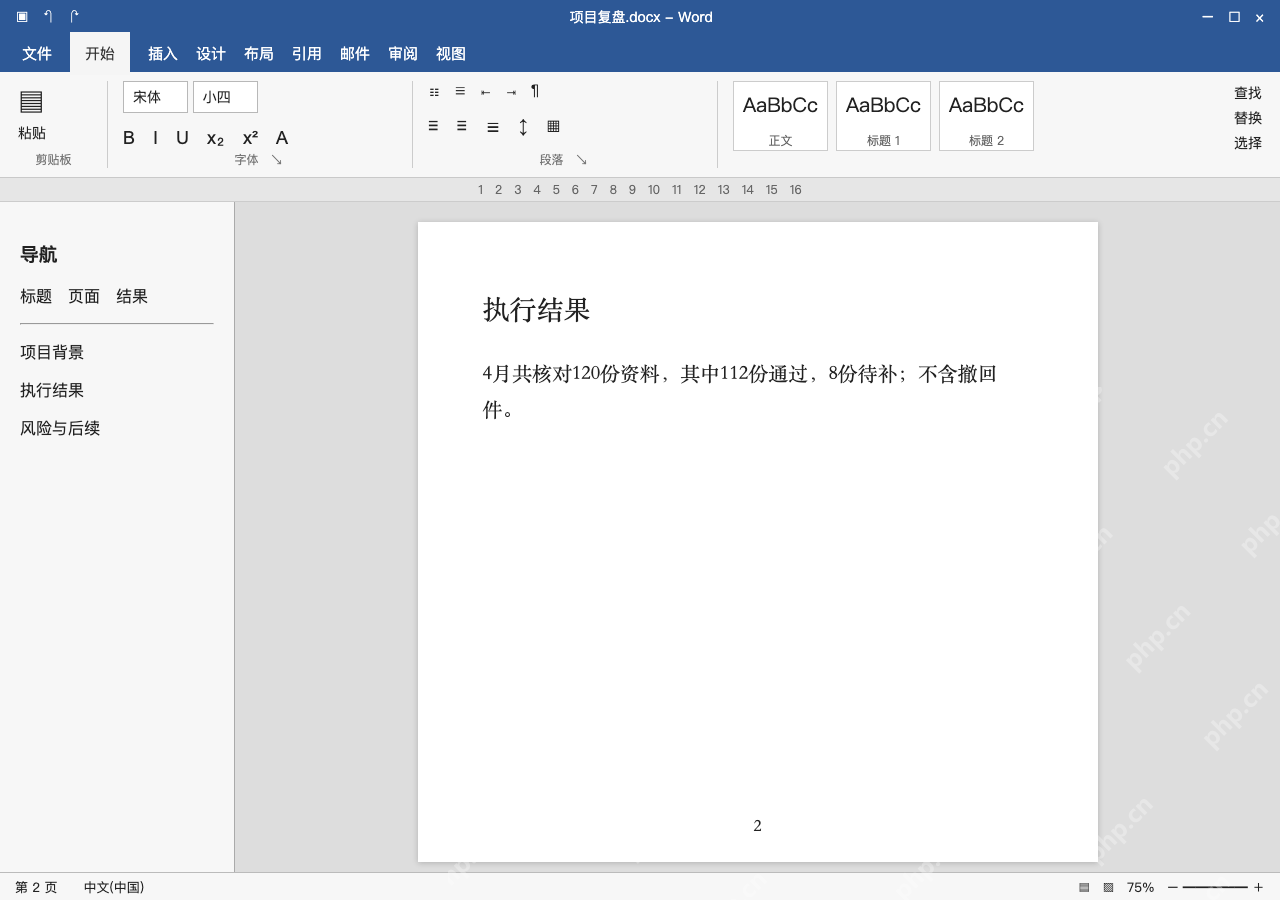Click the zoom in plus button
Viewport: 1280px width, 900px height.
coord(1258,887)
